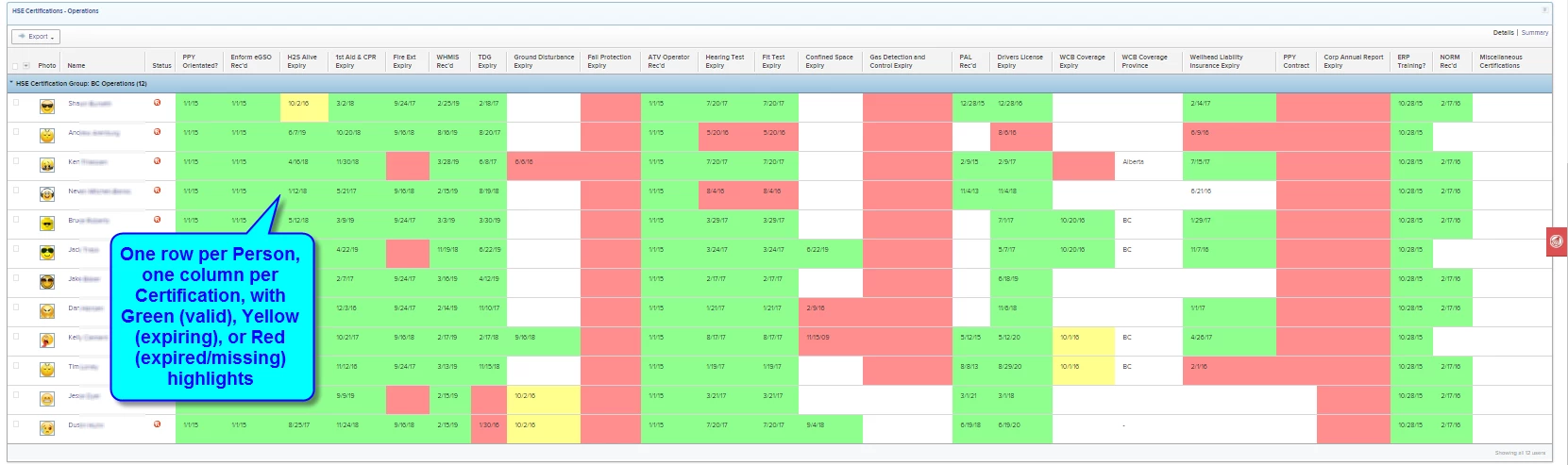This screenshot has height=465, width=1568.
Task: Sort by WCB Coverage Province column
Action: (1144, 61)
